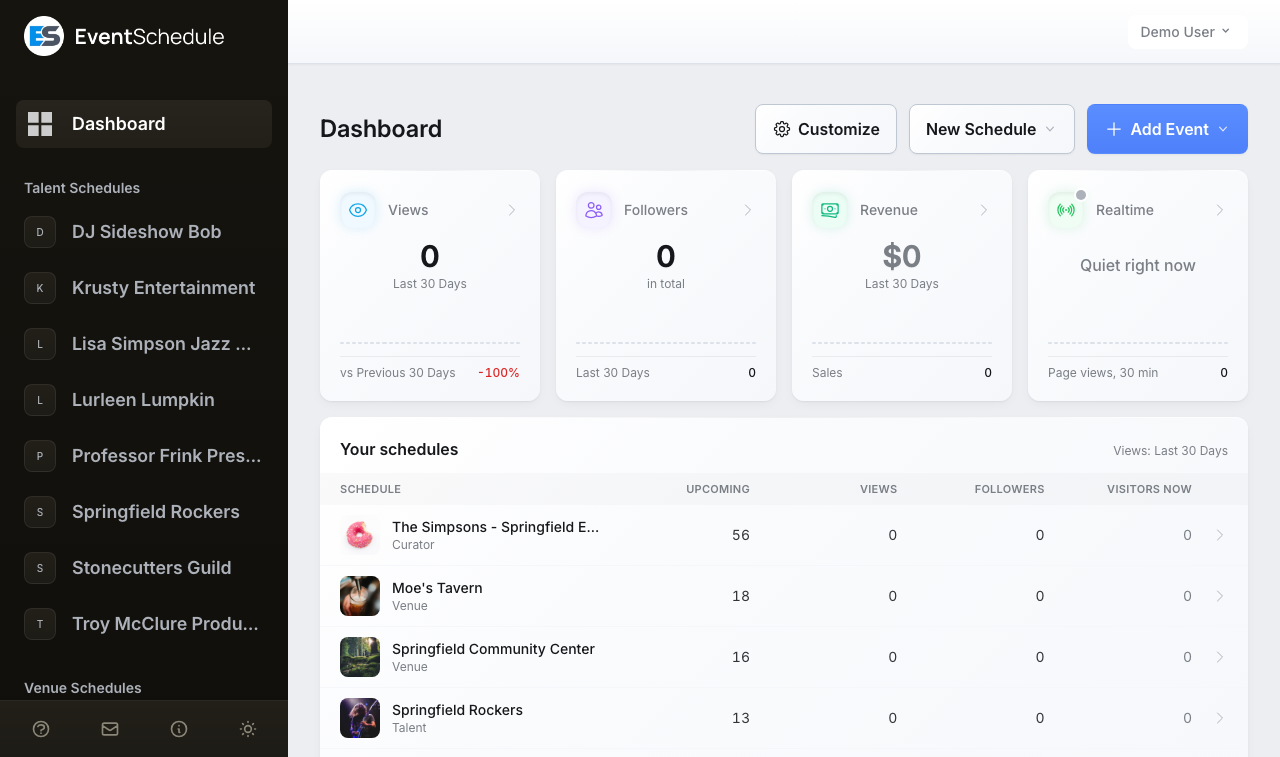1280x757 pixels.
Task: Click Springfield Rockers sidebar letter avatar
Action: pyautogui.click(x=40, y=512)
